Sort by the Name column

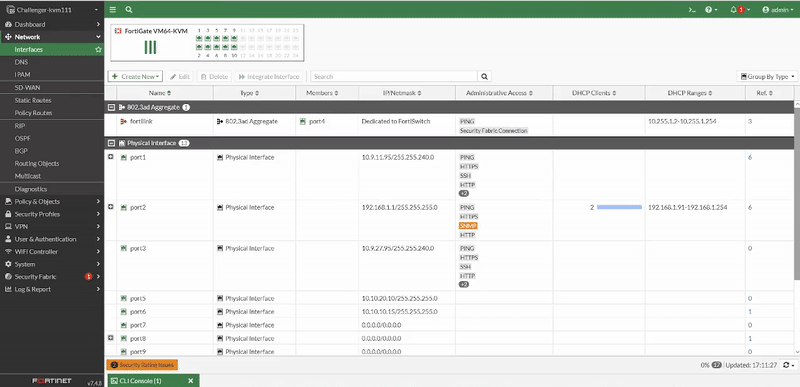(x=160, y=93)
